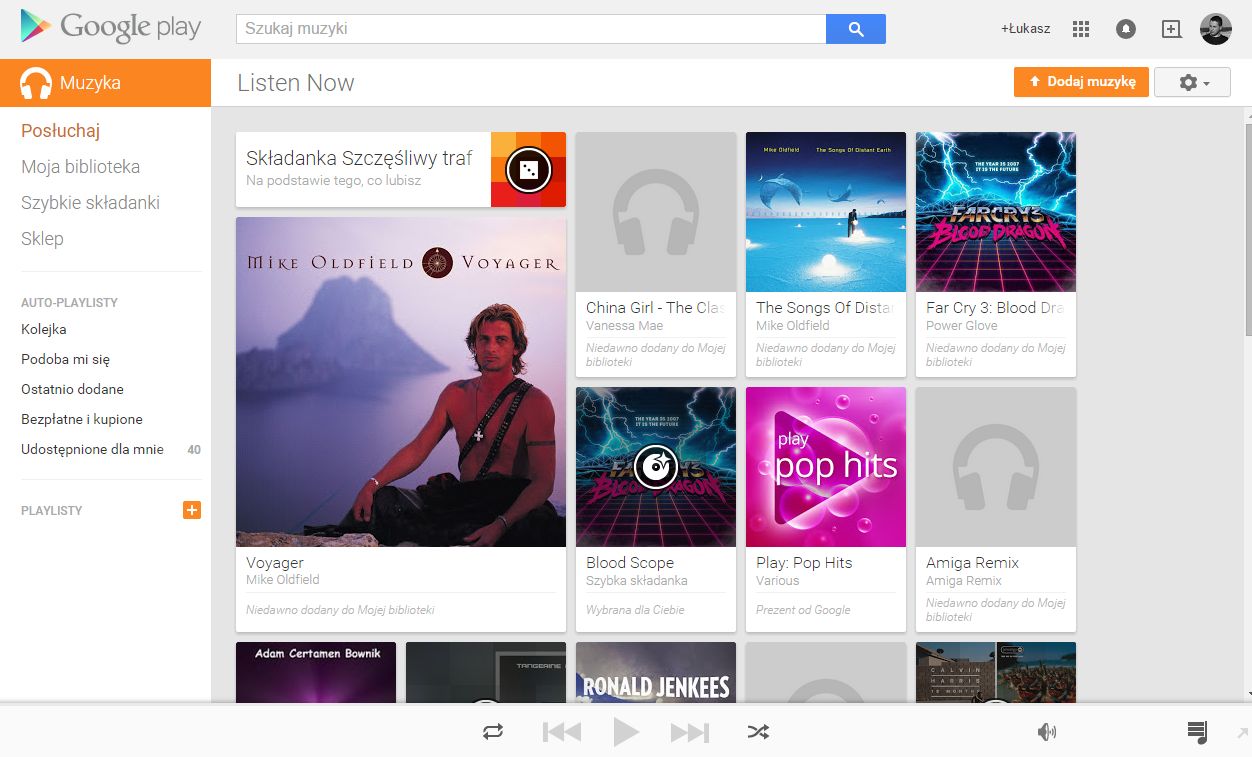Open the Play: Pop Hits cover
Image resolution: width=1252 pixels, height=757 pixels.
[826, 467]
